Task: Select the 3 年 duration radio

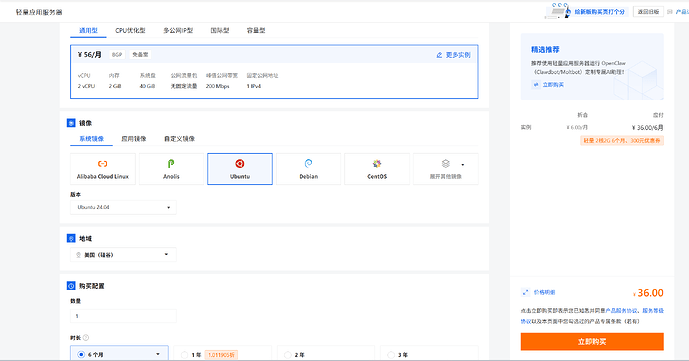Action: click(x=391, y=355)
